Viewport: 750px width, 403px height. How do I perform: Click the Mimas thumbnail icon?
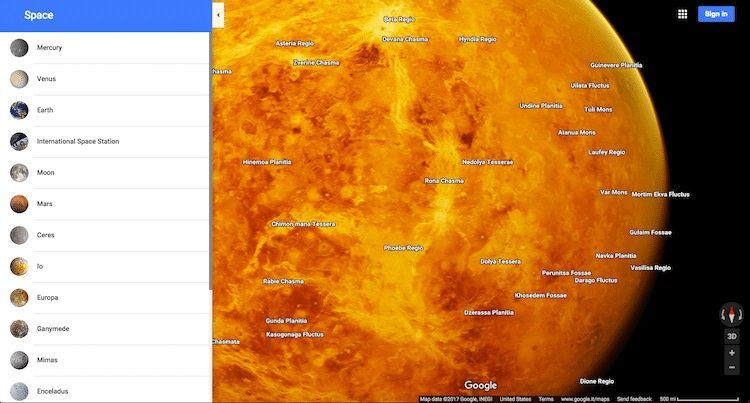(19, 360)
